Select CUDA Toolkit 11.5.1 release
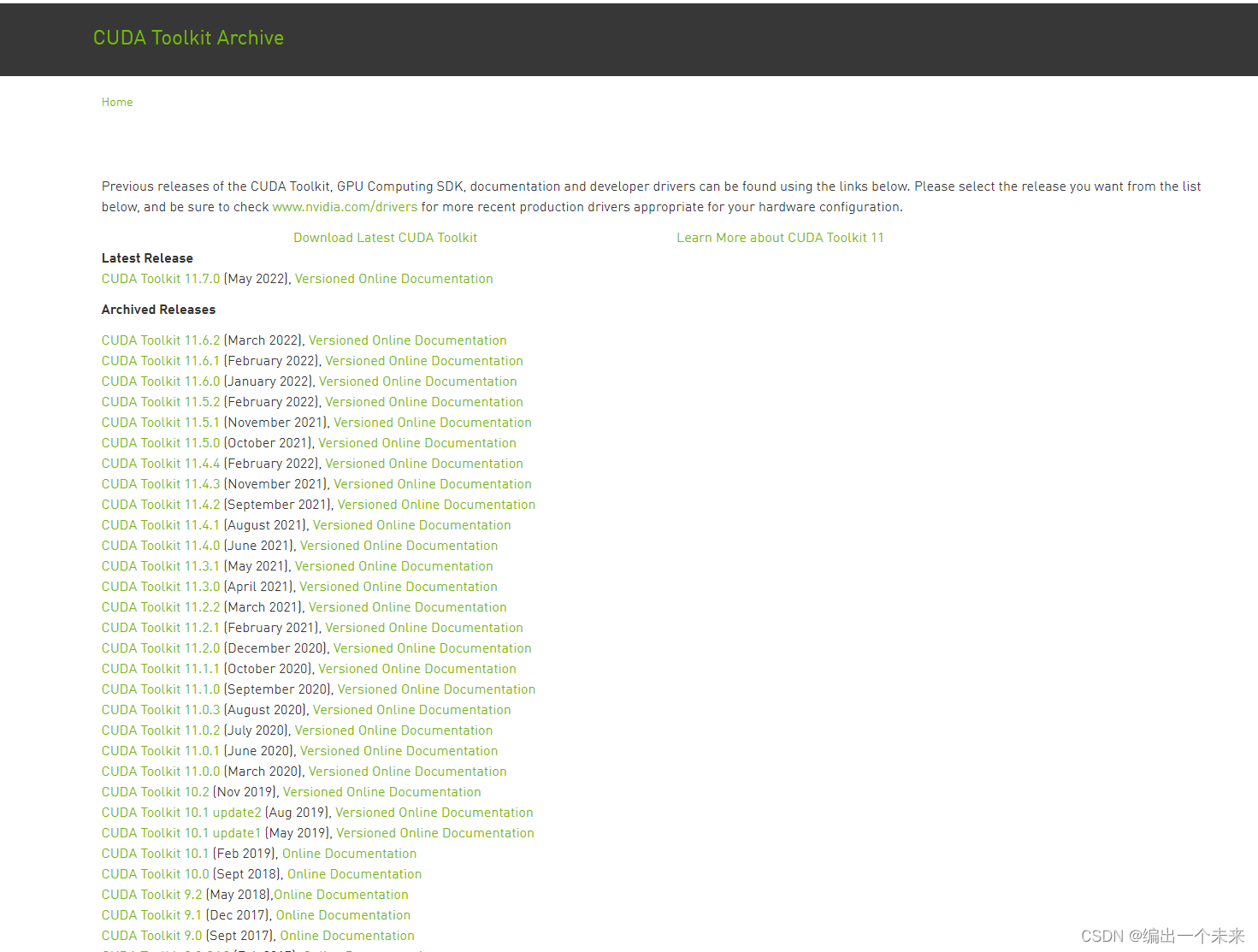This screenshot has width=1258, height=952. coord(161,423)
